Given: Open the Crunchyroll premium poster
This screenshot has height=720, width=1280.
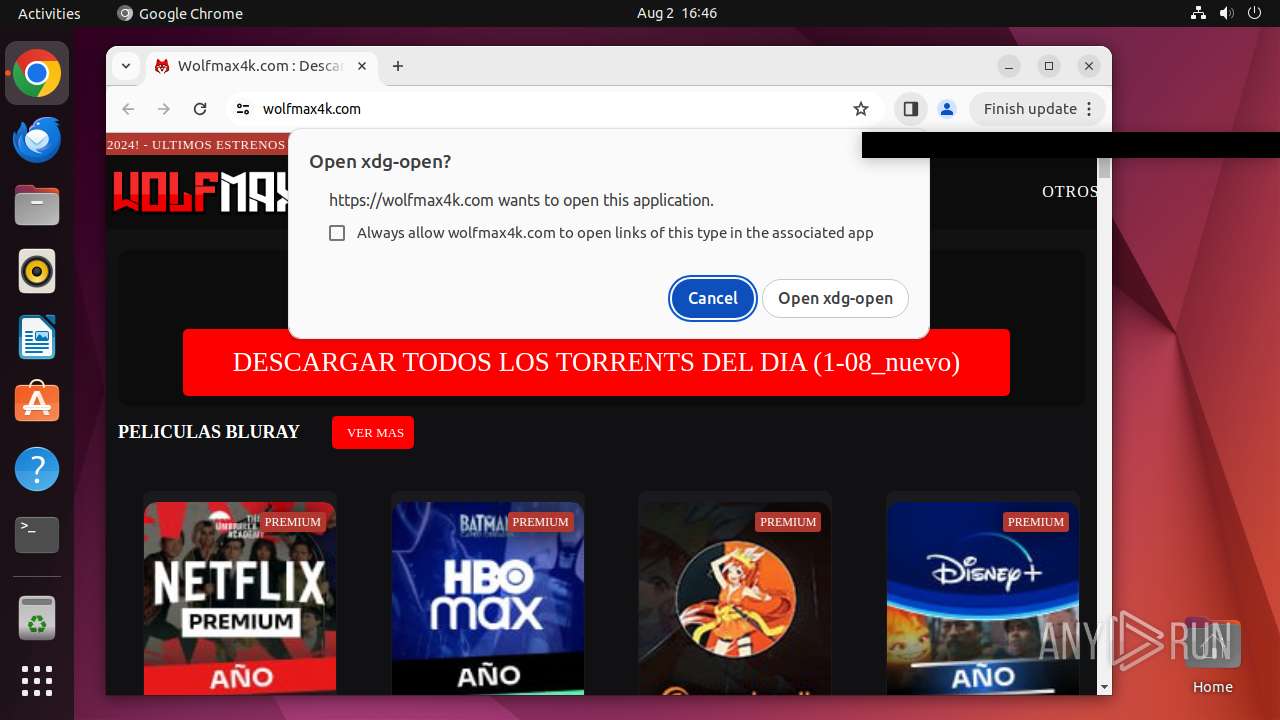Looking at the screenshot, I should (x=735, y=598).
